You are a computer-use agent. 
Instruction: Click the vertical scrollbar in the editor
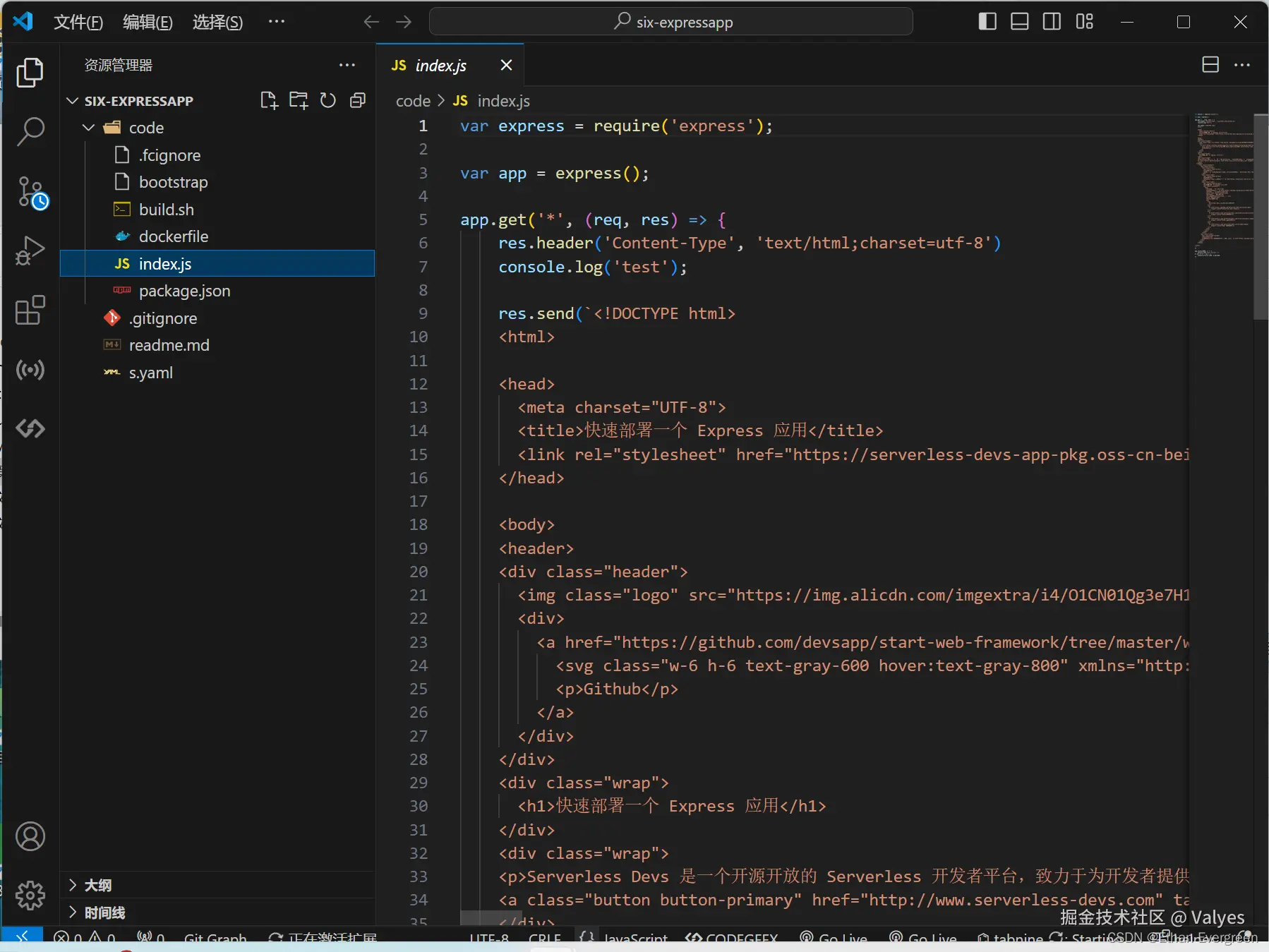(x=1261, y=217)
